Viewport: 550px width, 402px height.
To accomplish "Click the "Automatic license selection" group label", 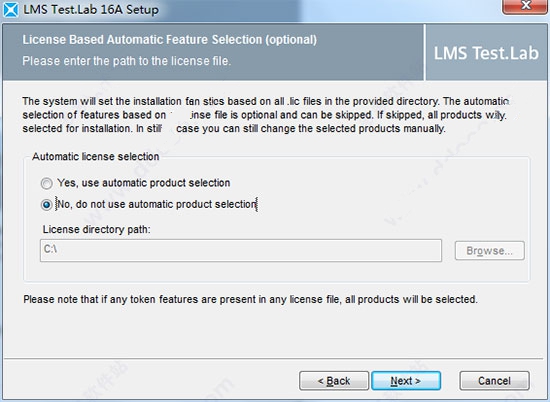I will click(x=96, y=156).
